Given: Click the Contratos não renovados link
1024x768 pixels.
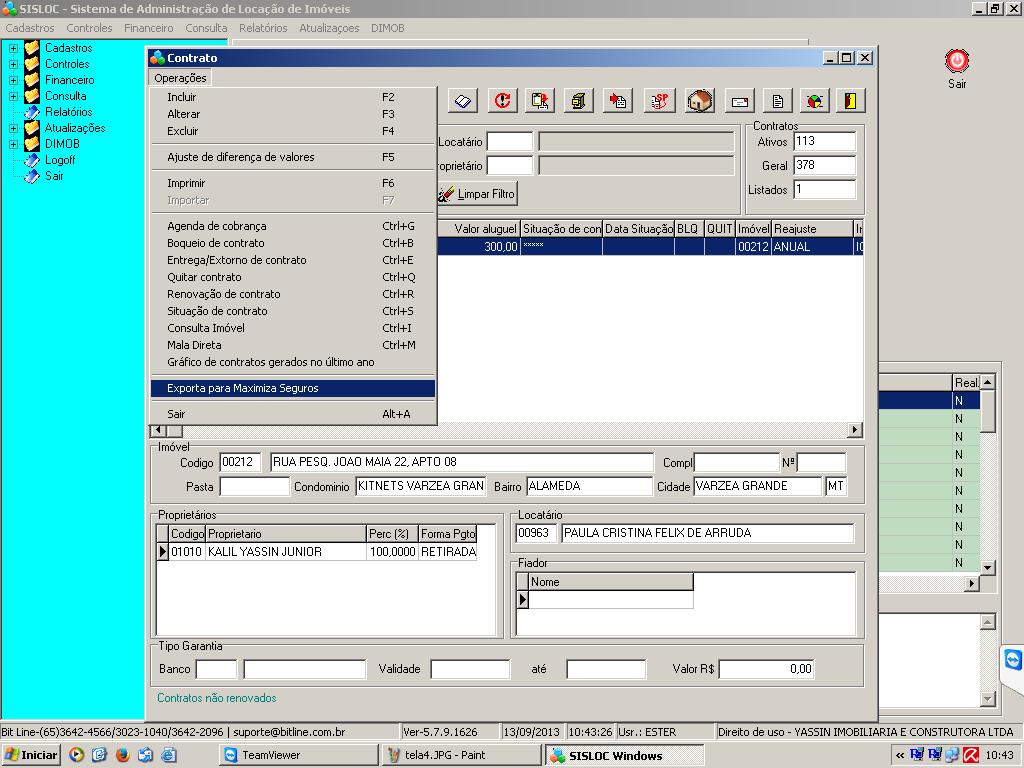Looking at the screenshot, I should [217, 698].
